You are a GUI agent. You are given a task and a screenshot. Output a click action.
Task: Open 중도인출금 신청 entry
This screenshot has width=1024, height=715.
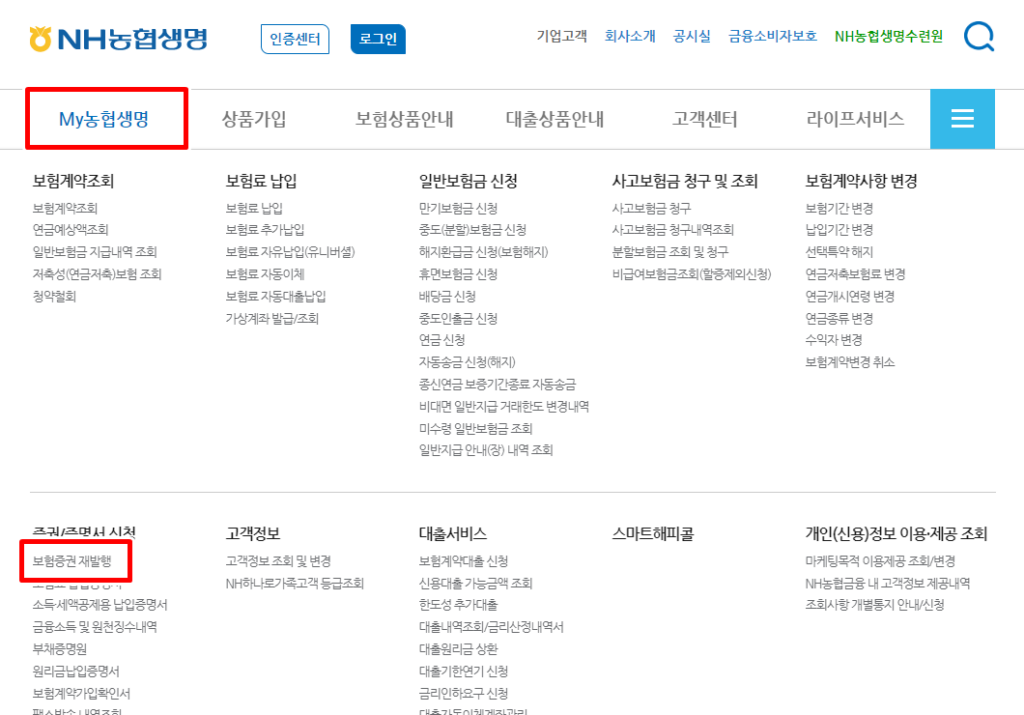(458, 319)
